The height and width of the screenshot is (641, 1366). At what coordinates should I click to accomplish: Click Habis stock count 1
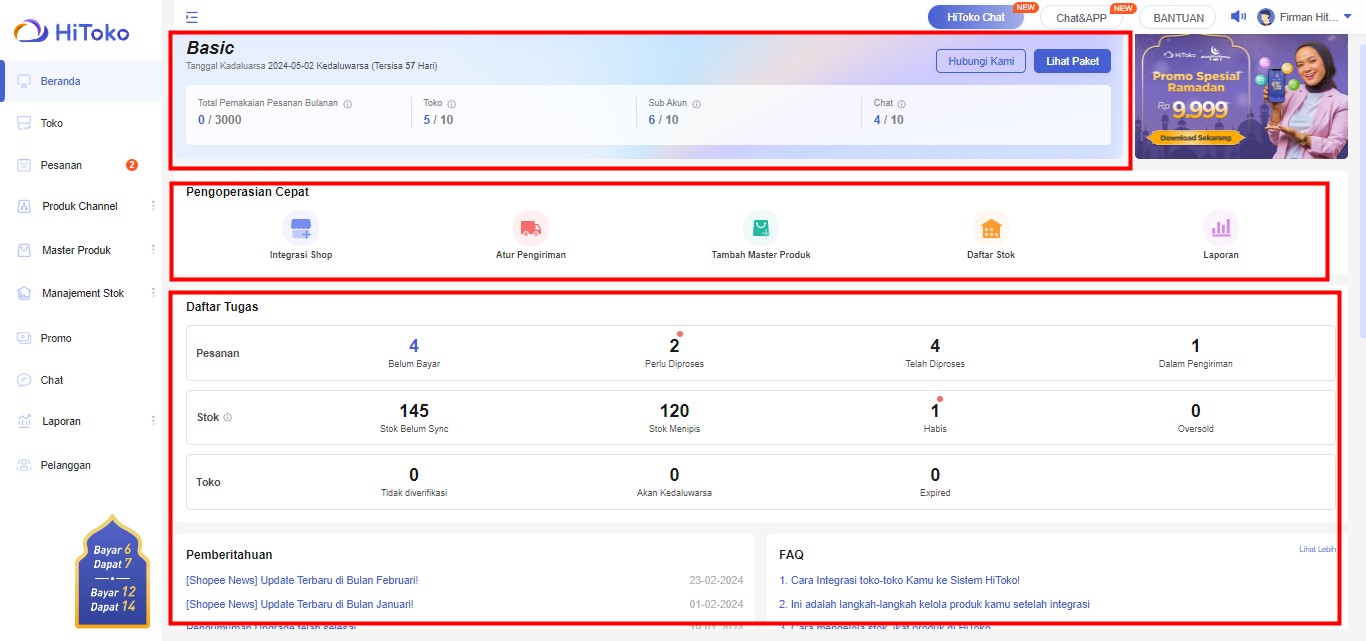click(x=935, y=411)
